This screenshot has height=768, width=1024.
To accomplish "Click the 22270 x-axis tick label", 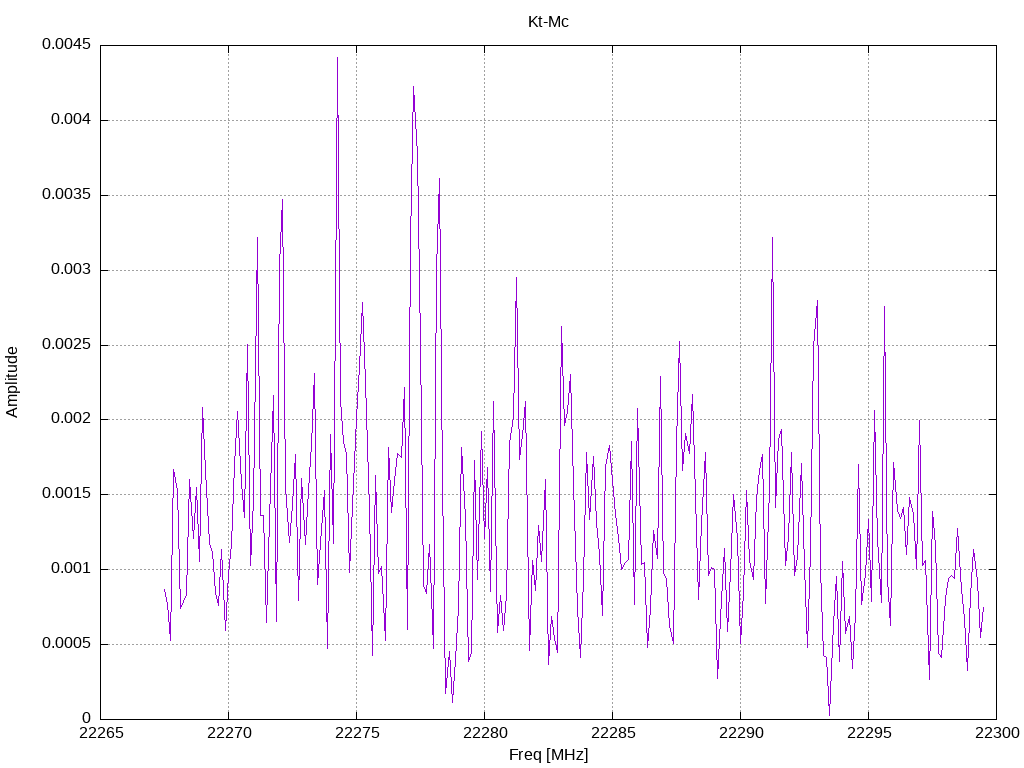I will click(x=229, y=733).
